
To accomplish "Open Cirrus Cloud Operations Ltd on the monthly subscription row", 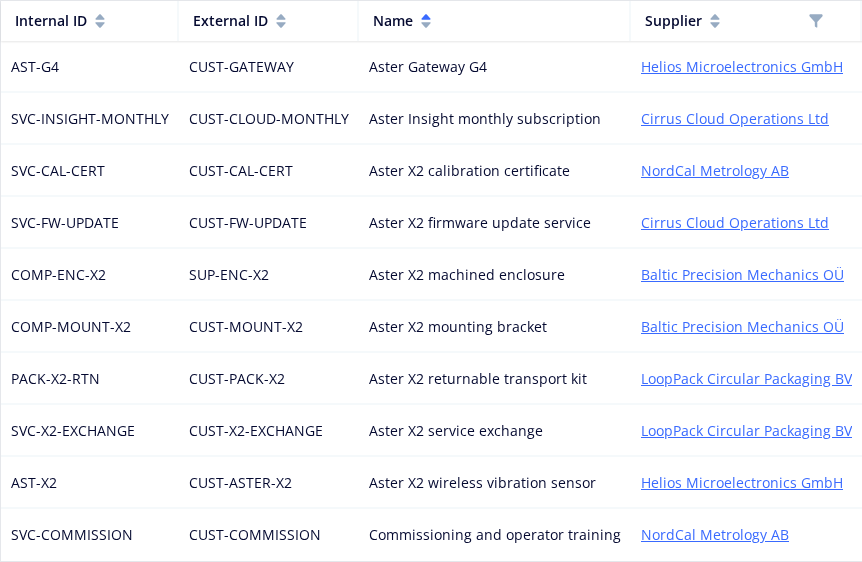I will (x=734, y=119).
